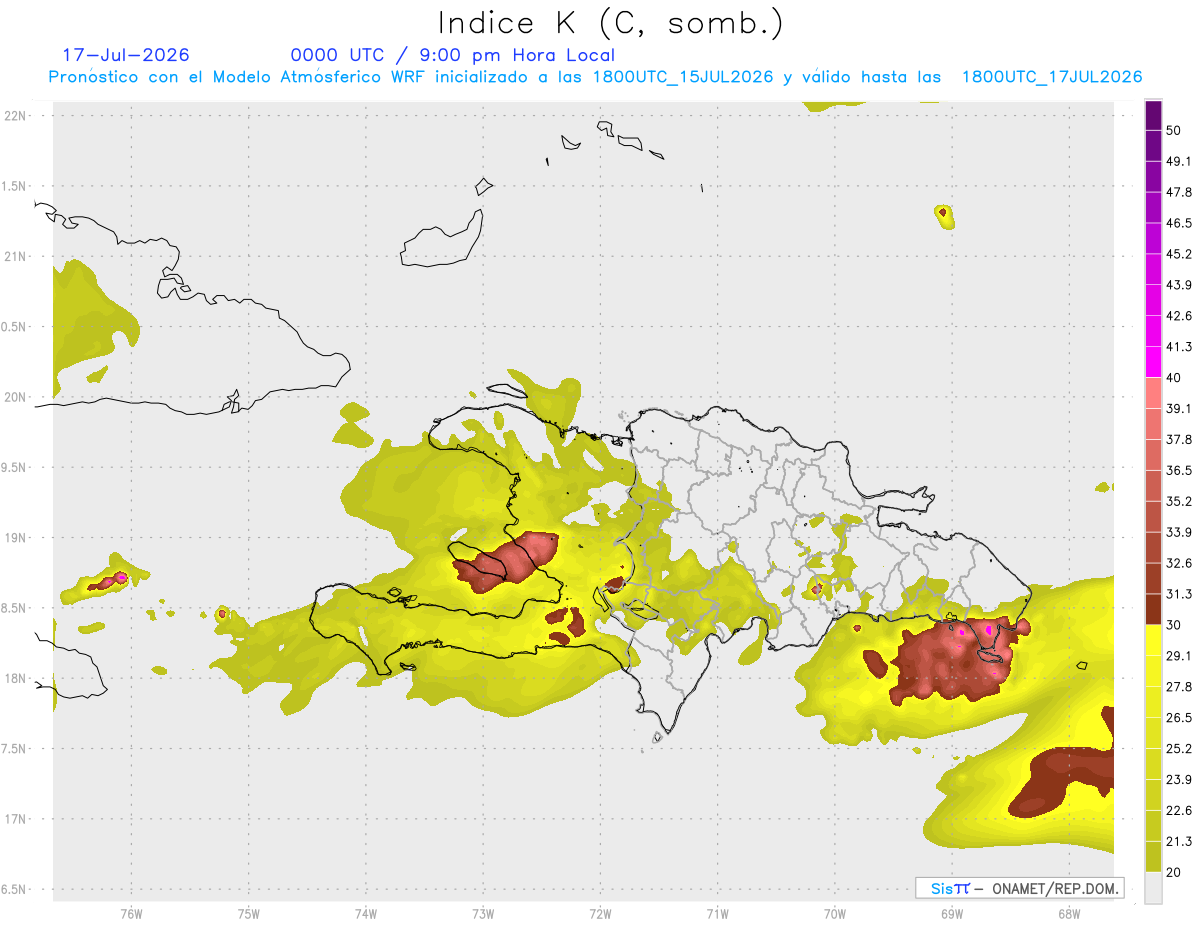
Task: Click the SisTT - ONAMET/REP.DOM. credit box
Action: coord(1019,888)
